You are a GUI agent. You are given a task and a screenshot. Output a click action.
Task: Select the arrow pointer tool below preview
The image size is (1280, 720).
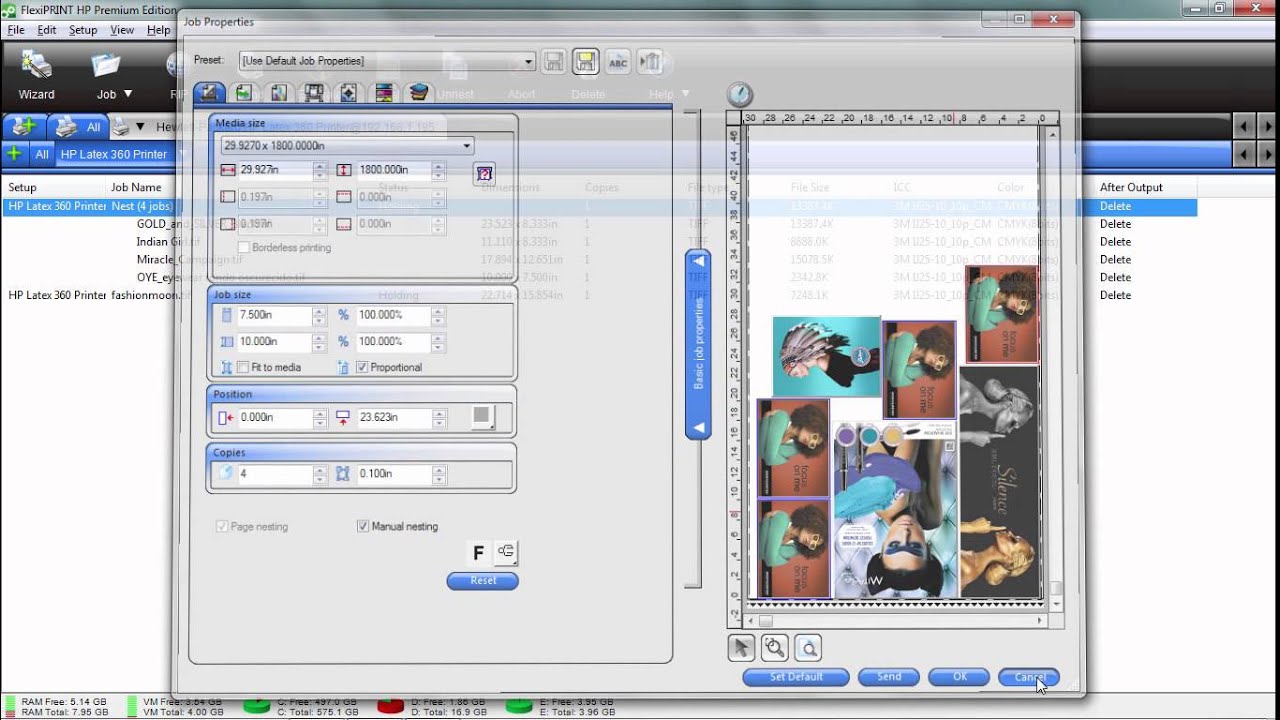(741, 648)
